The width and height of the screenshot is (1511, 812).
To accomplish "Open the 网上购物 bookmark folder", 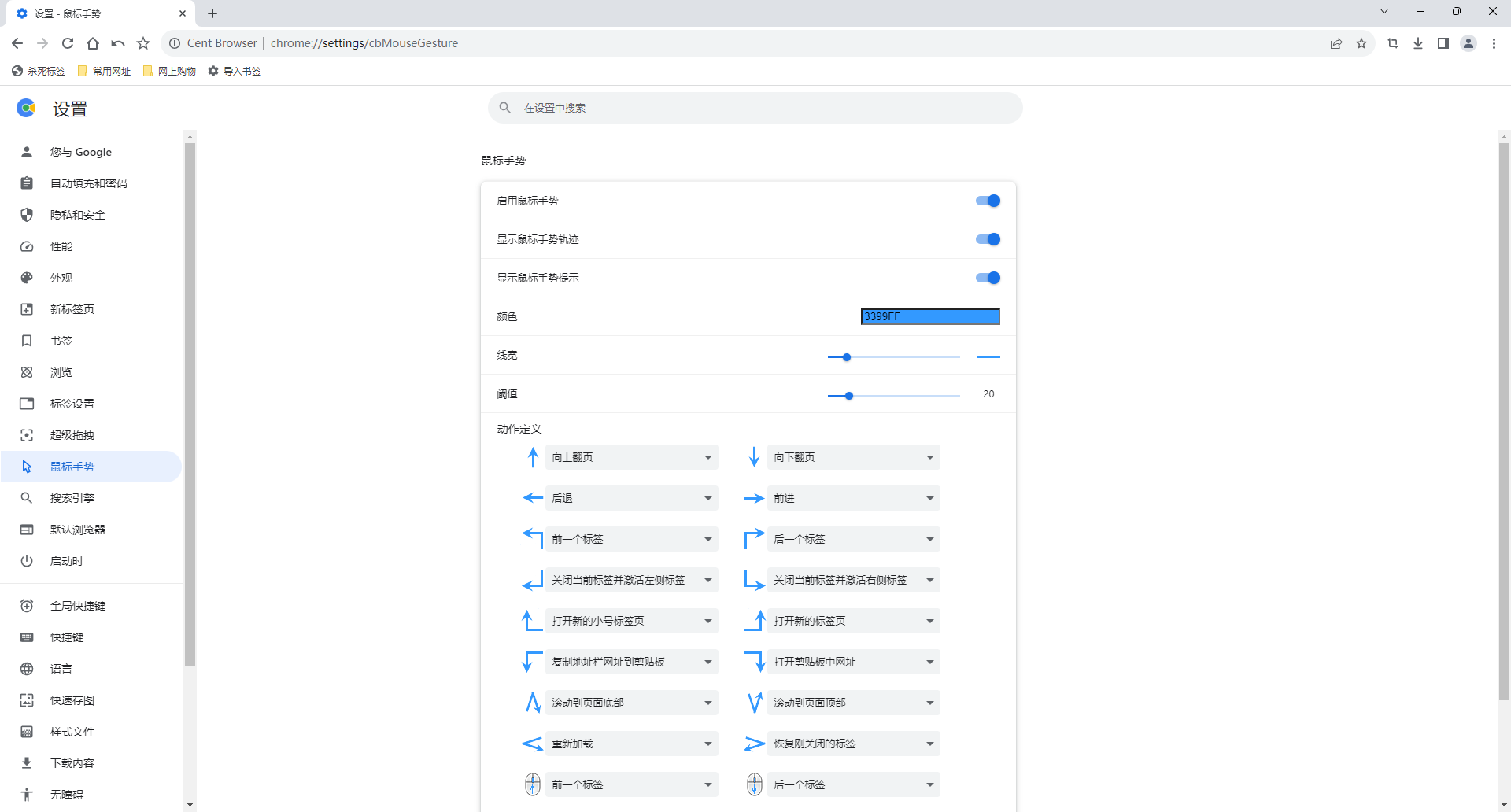I will pos(170,71).
